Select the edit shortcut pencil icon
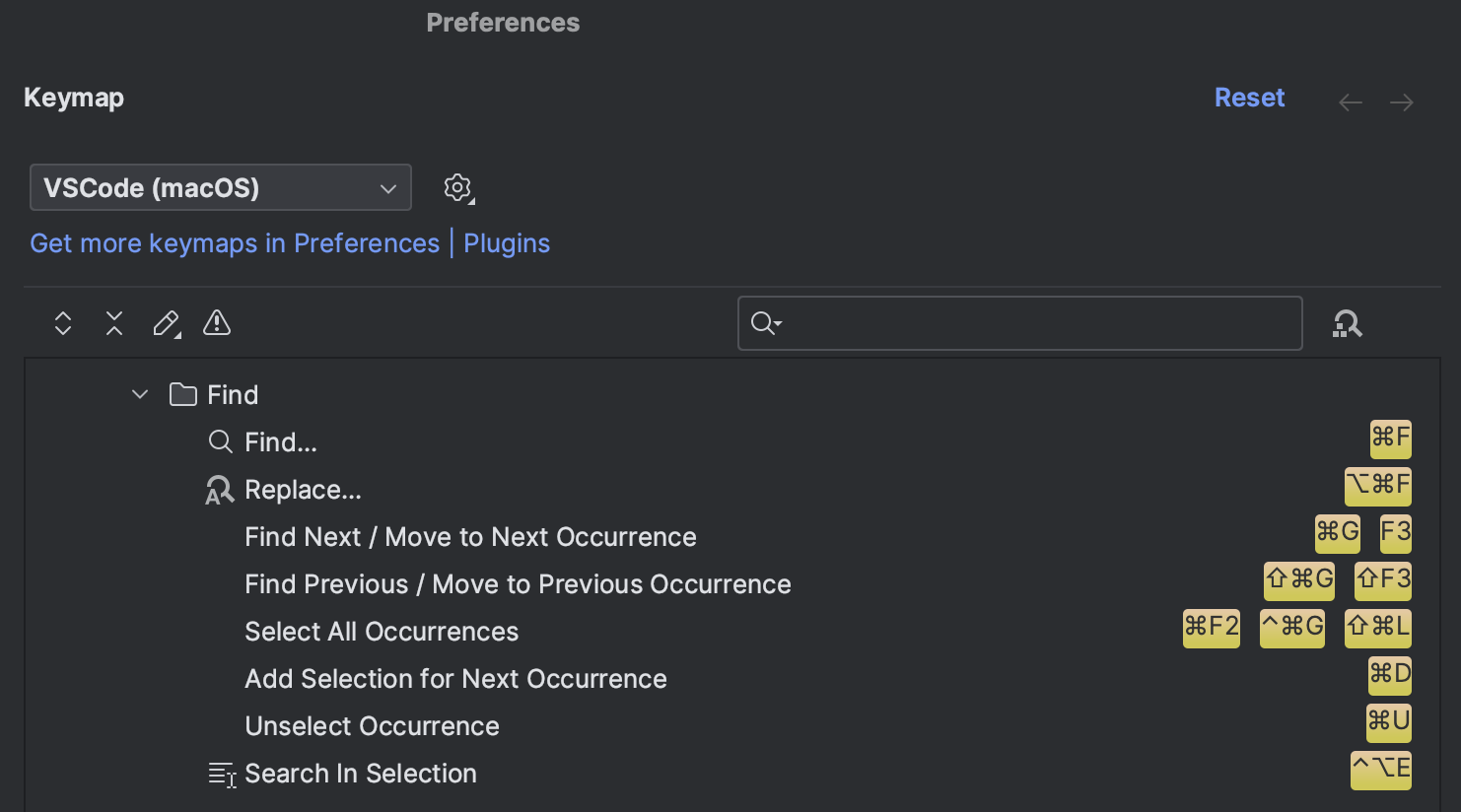The image size is (1461, 812). point(166,322)
